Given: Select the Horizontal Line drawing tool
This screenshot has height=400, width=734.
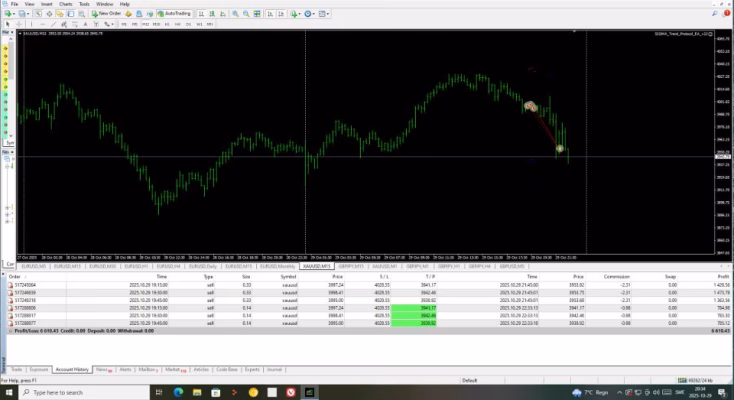Looking at the screenshot, I should tap(43, 24).
